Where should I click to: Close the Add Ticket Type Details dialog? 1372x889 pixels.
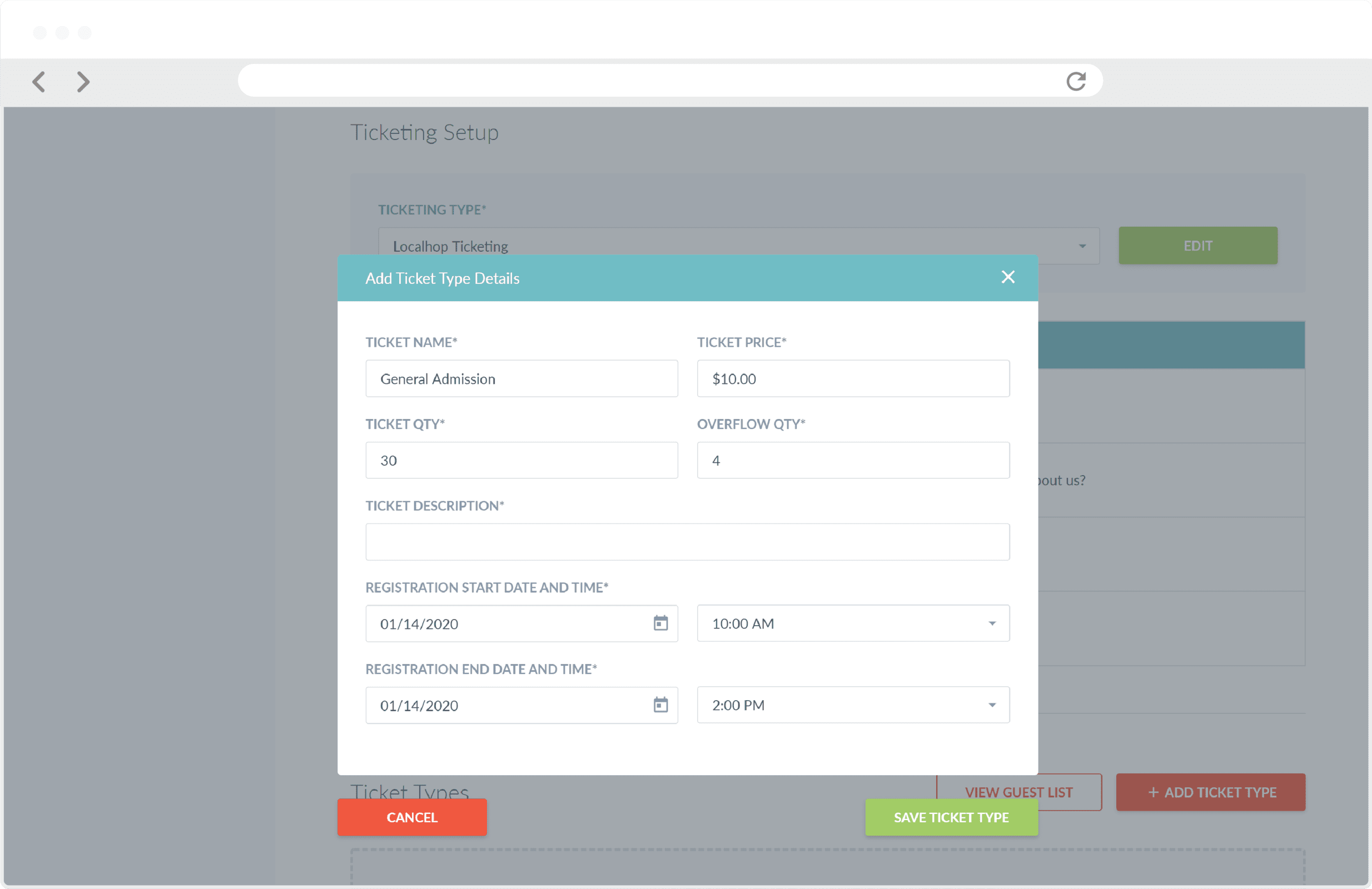tap(1007, 277)
